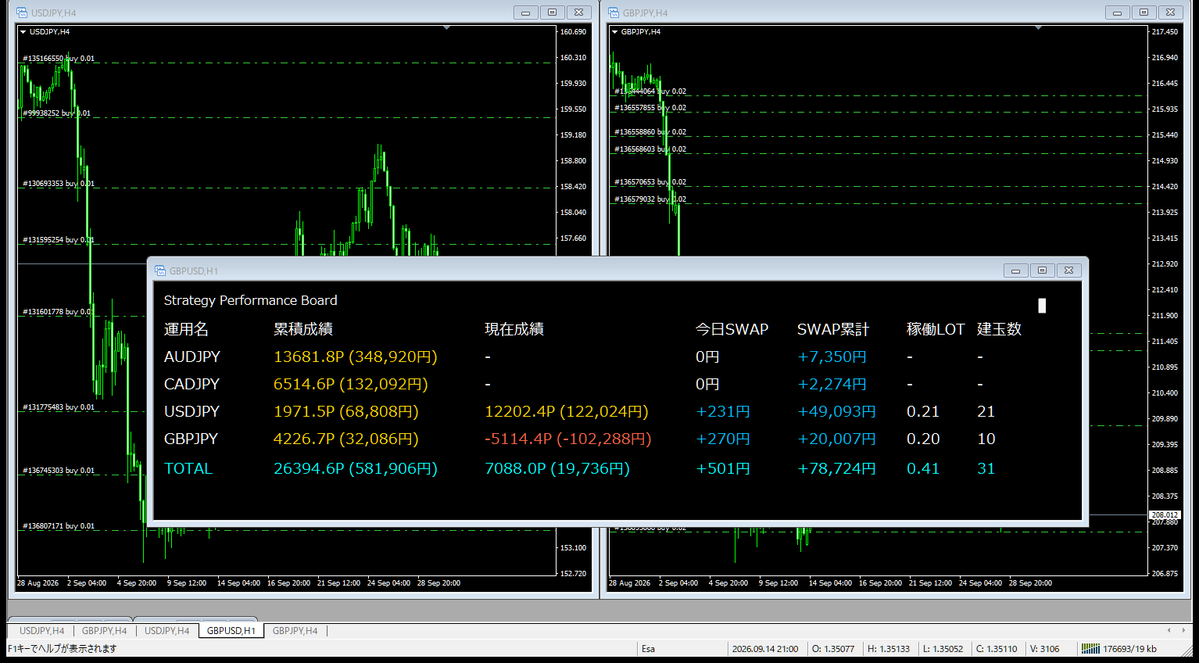
Task: Click status bar time 2026.09.14 21:00
Action: (765, 649)
